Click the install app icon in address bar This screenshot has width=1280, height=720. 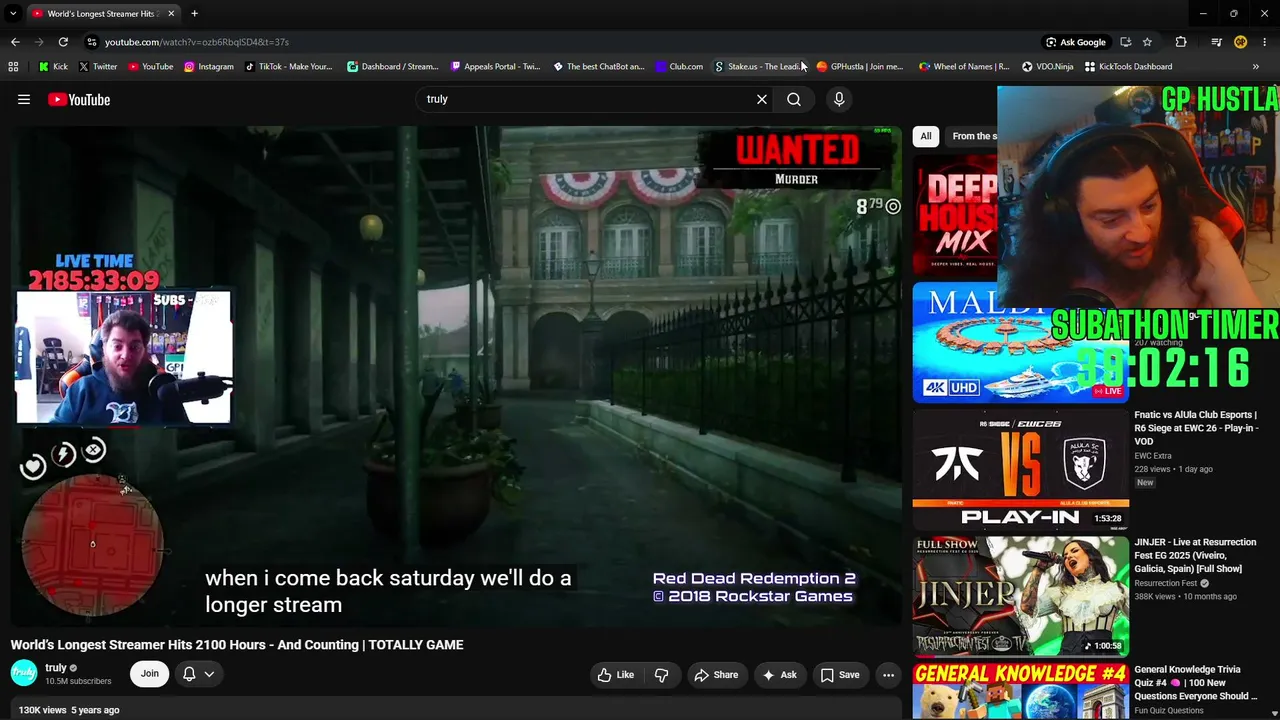[1125, 42]
